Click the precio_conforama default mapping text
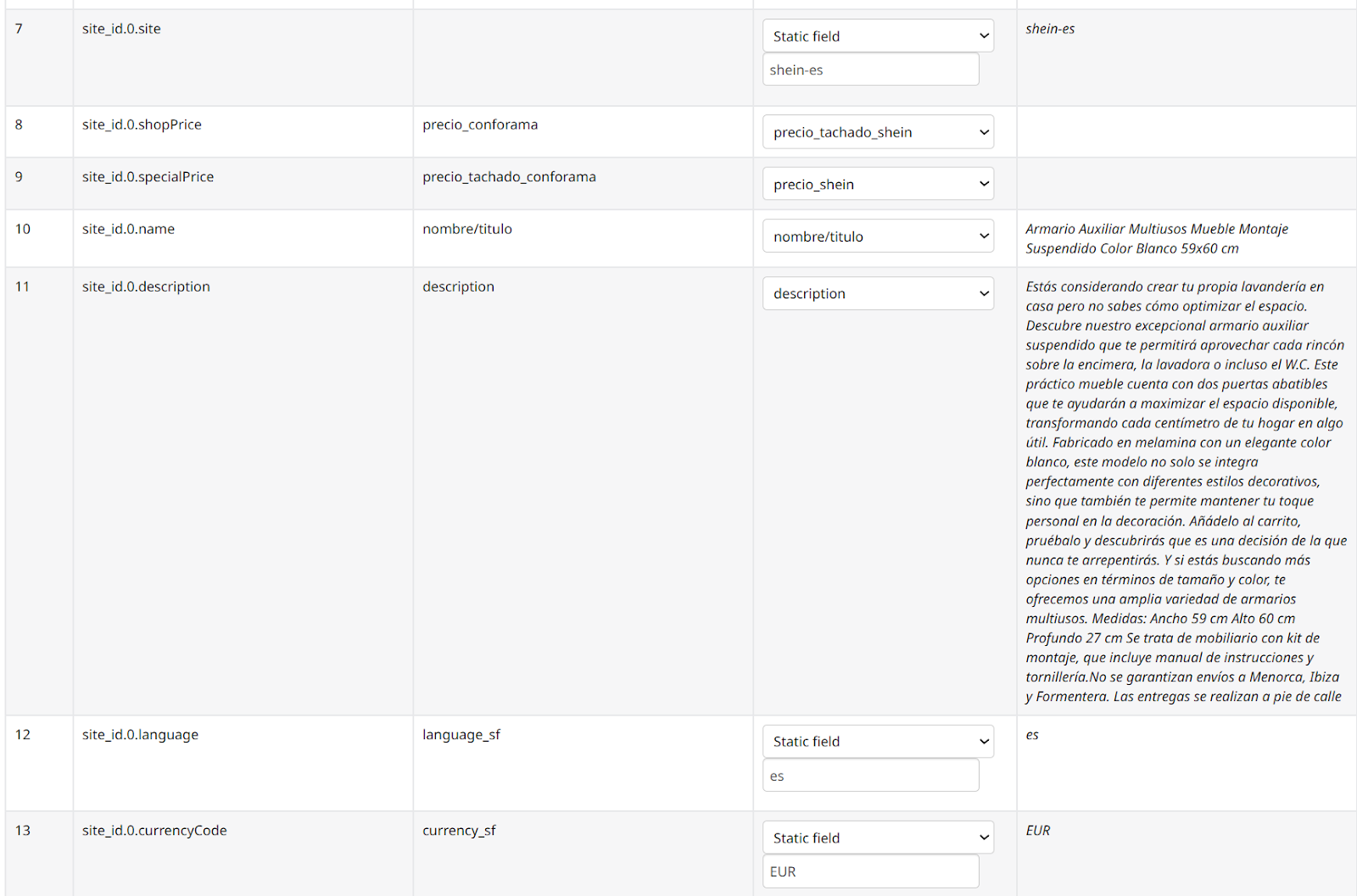The image size is (1357, 896). pyautogui.click(x=480, y=125)
